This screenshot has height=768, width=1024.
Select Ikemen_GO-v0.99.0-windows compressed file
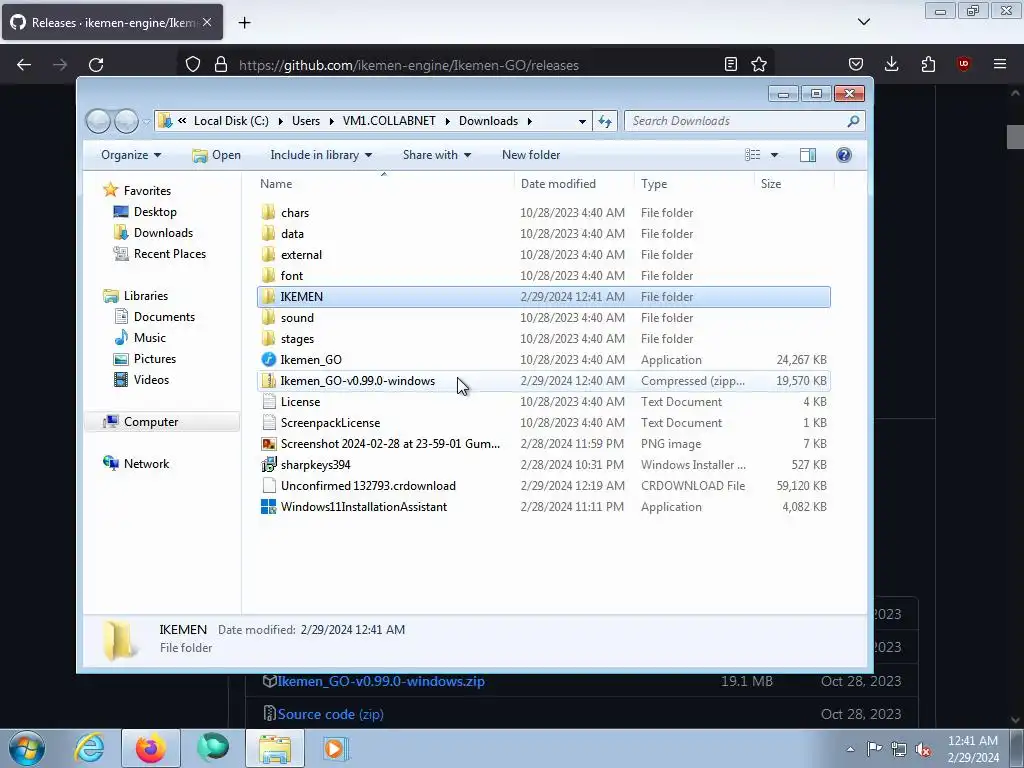544,381
